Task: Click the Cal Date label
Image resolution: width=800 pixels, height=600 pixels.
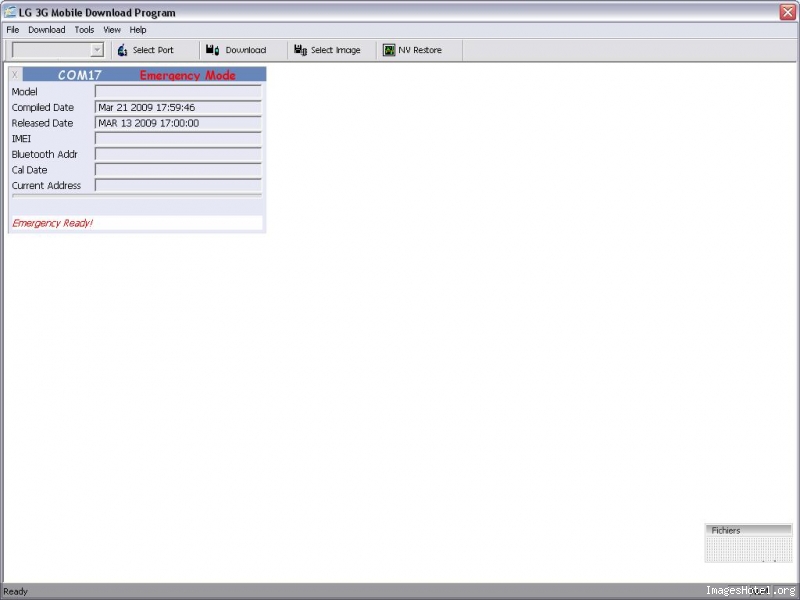Action: click(30, 170)
